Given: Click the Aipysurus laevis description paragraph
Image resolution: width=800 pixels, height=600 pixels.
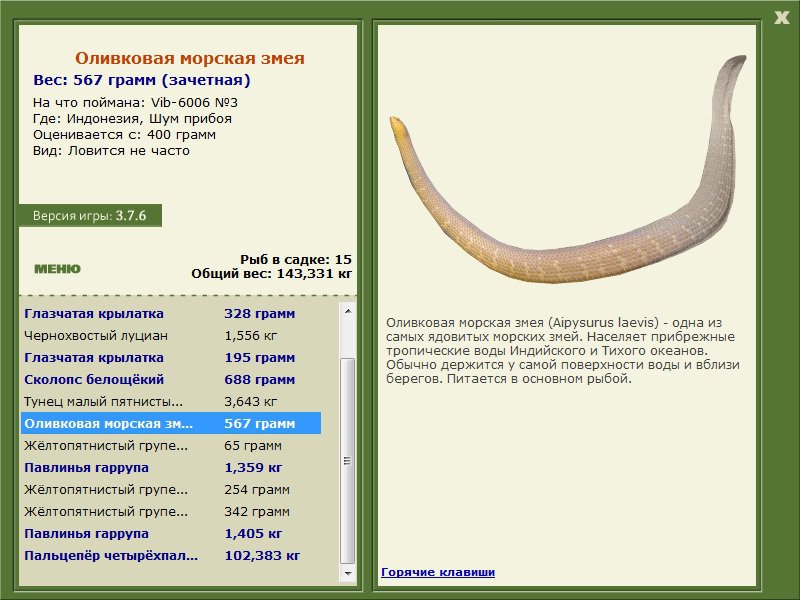Looking at the screenshot, I should (563, 351).
